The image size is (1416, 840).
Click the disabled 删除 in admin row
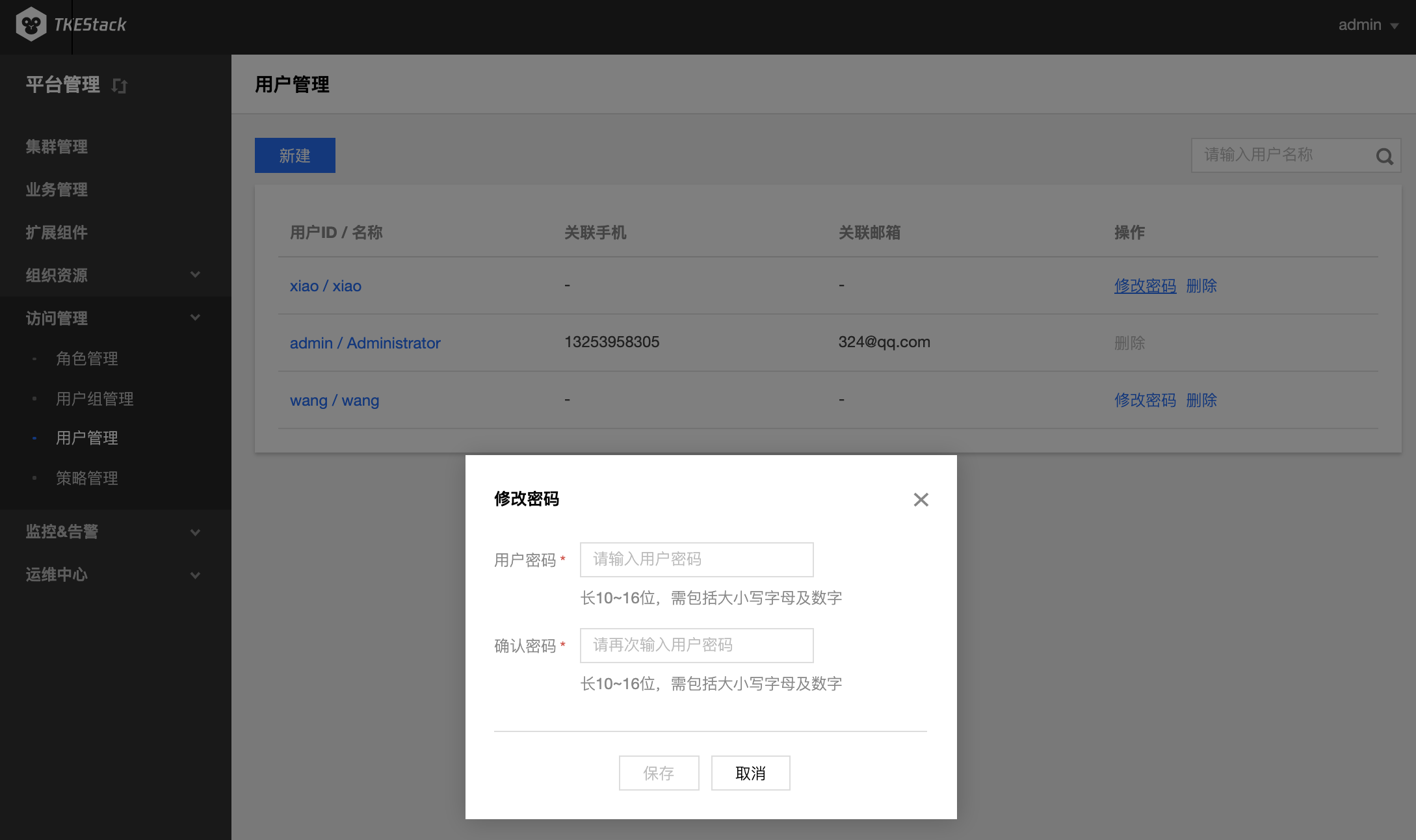click(1130, 343)
